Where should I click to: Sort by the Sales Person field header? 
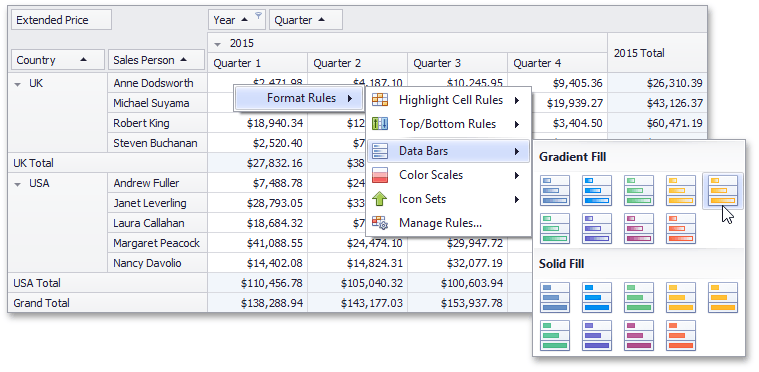pyautogui.click(x=156, y=60)
